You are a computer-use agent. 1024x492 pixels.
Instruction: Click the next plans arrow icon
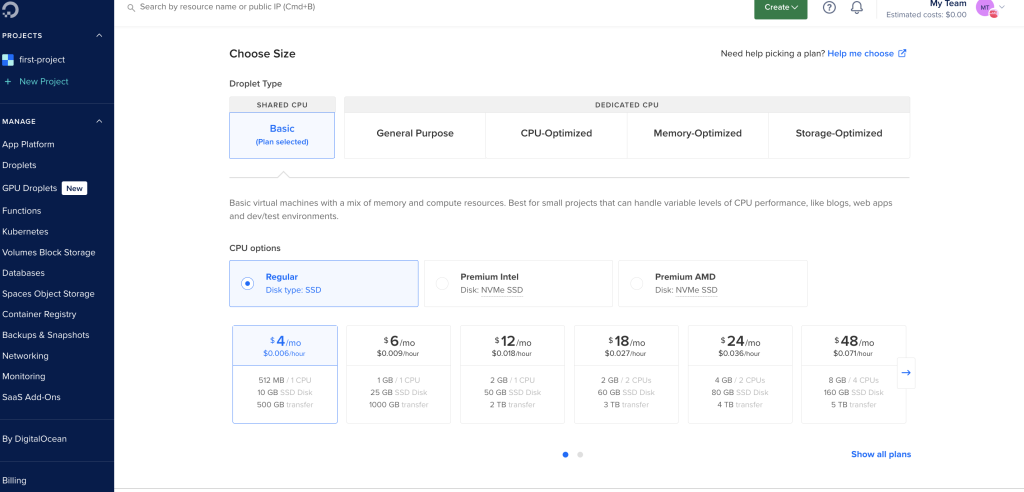906,372
